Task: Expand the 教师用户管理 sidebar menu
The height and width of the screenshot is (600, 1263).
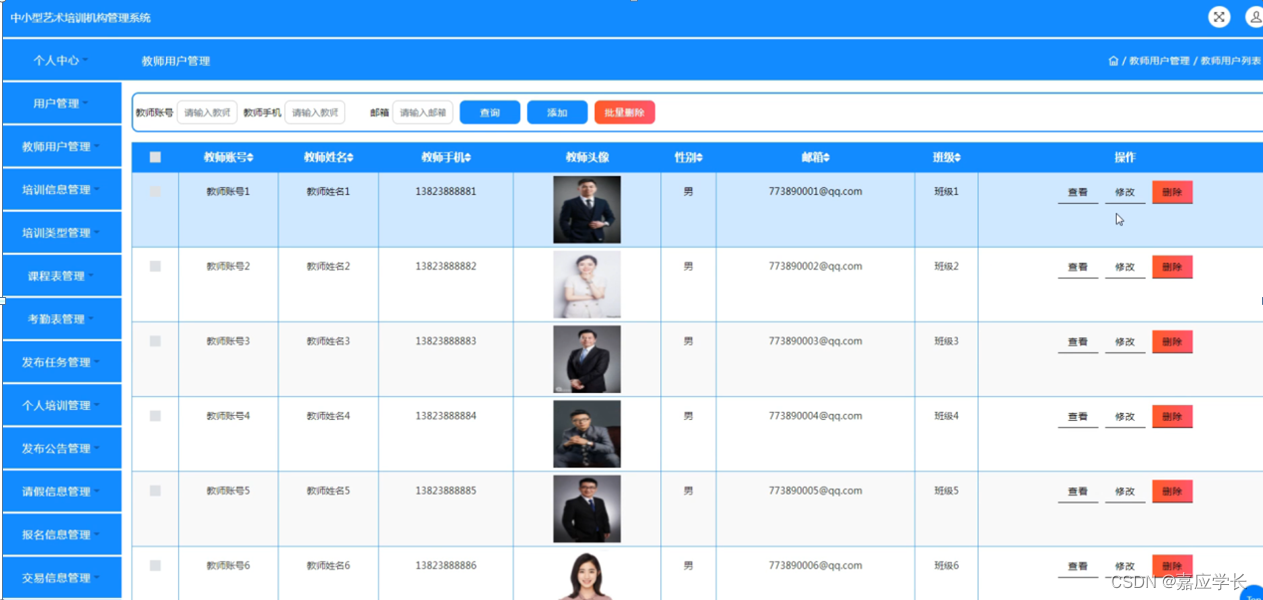Action: (x=62, y=146)
